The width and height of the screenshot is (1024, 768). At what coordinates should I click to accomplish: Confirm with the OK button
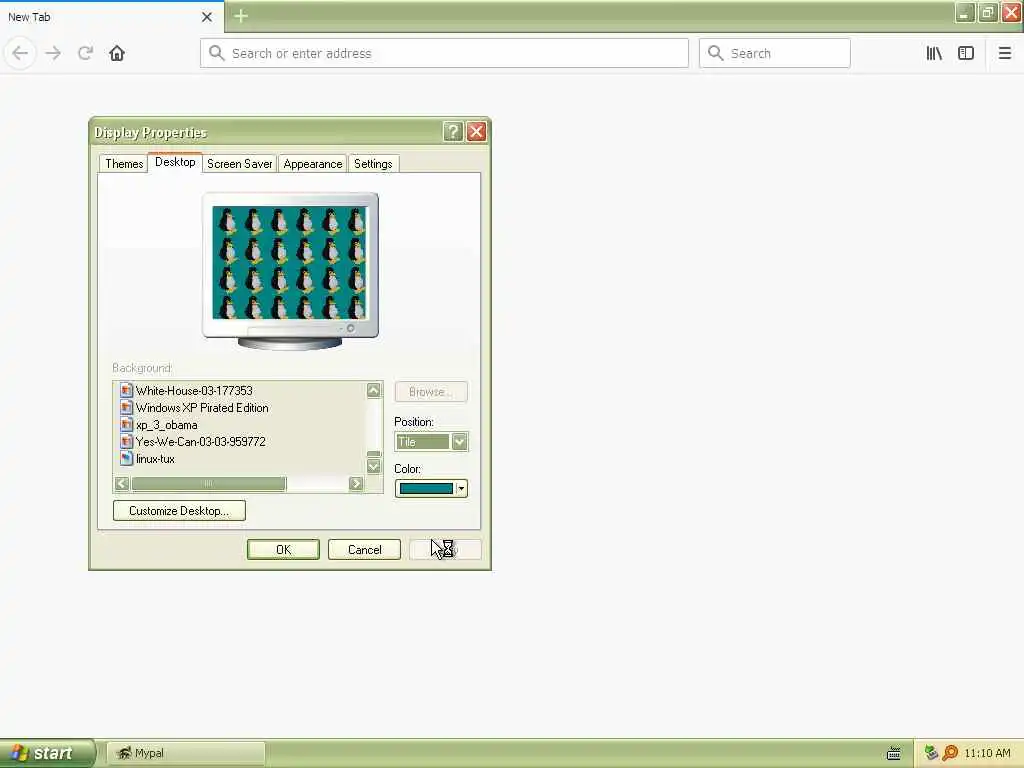283,550
